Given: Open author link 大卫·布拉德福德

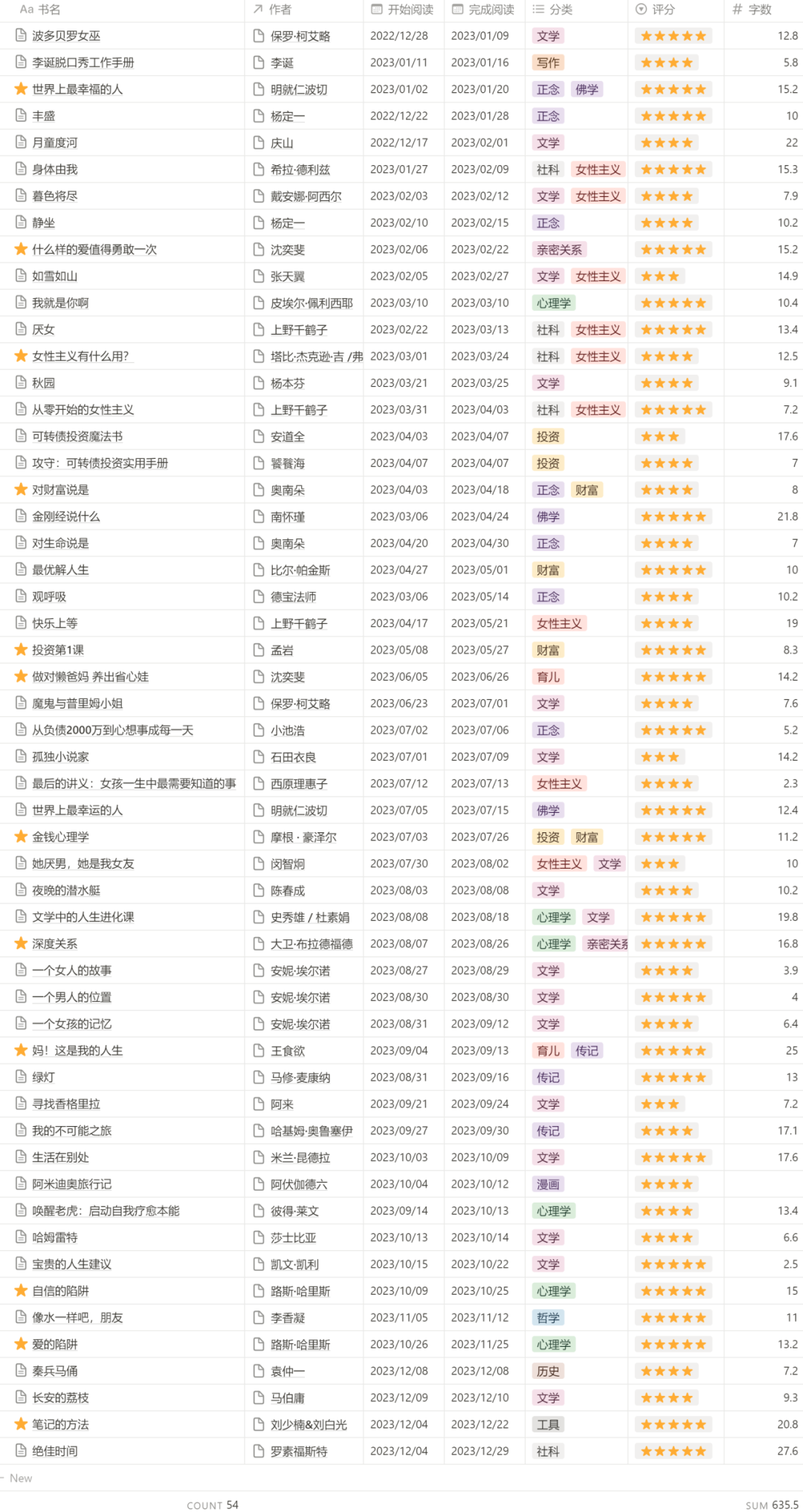Looking at the screenshot, I should (x=312, y=944).
